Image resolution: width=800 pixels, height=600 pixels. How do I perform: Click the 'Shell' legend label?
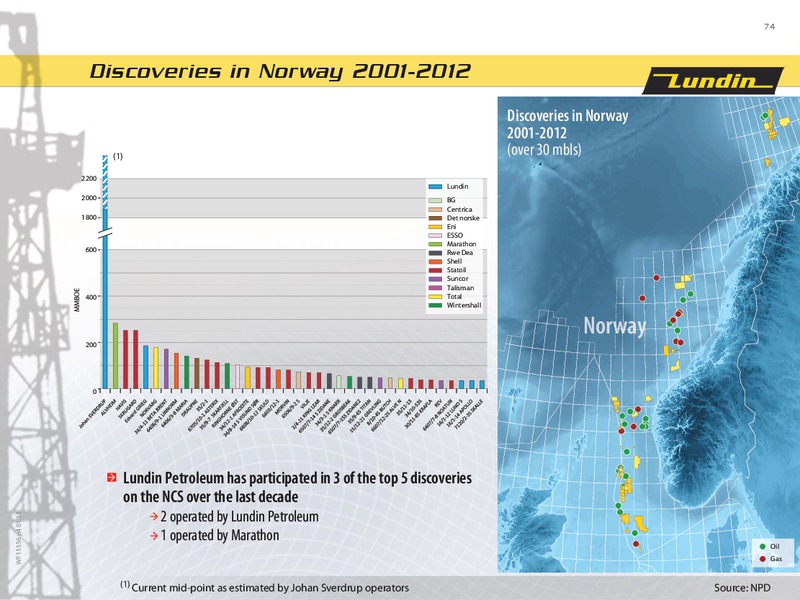point(454,261)
